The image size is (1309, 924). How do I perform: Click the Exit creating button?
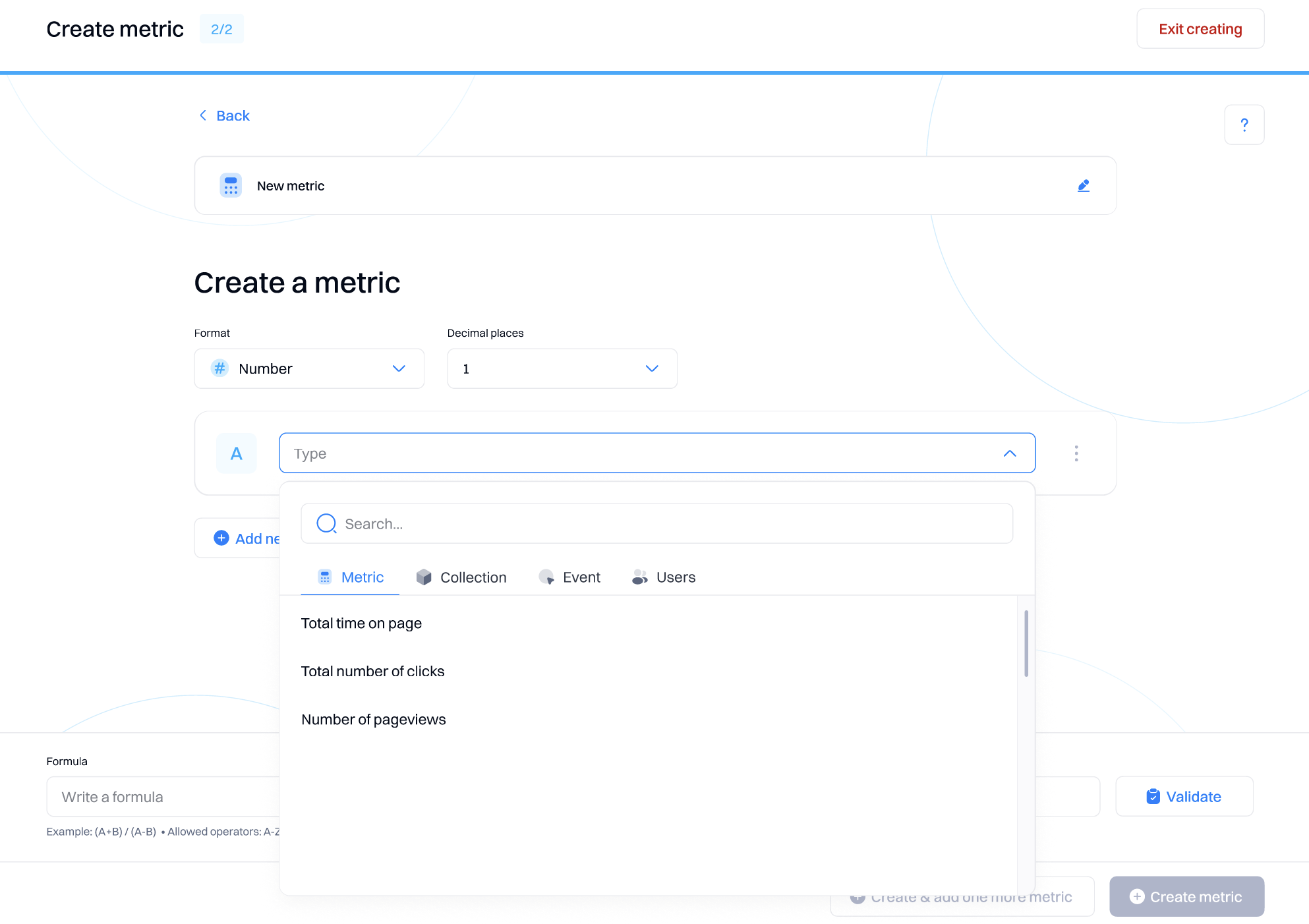[x=1200, y=29]
